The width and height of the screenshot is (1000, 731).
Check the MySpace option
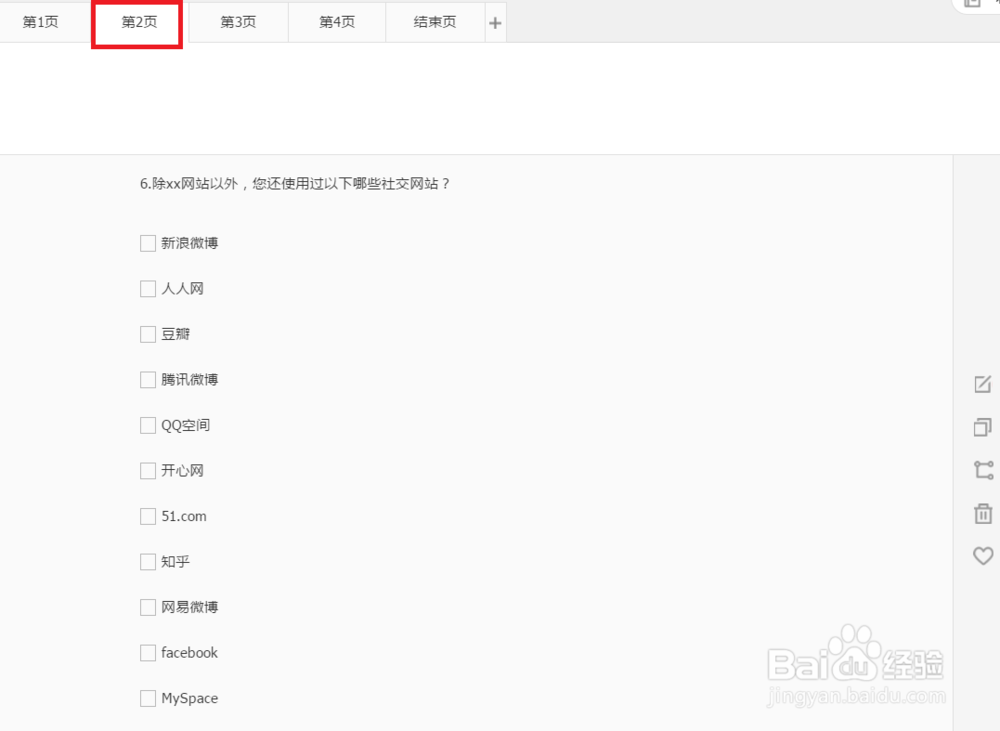coord(147,698)
